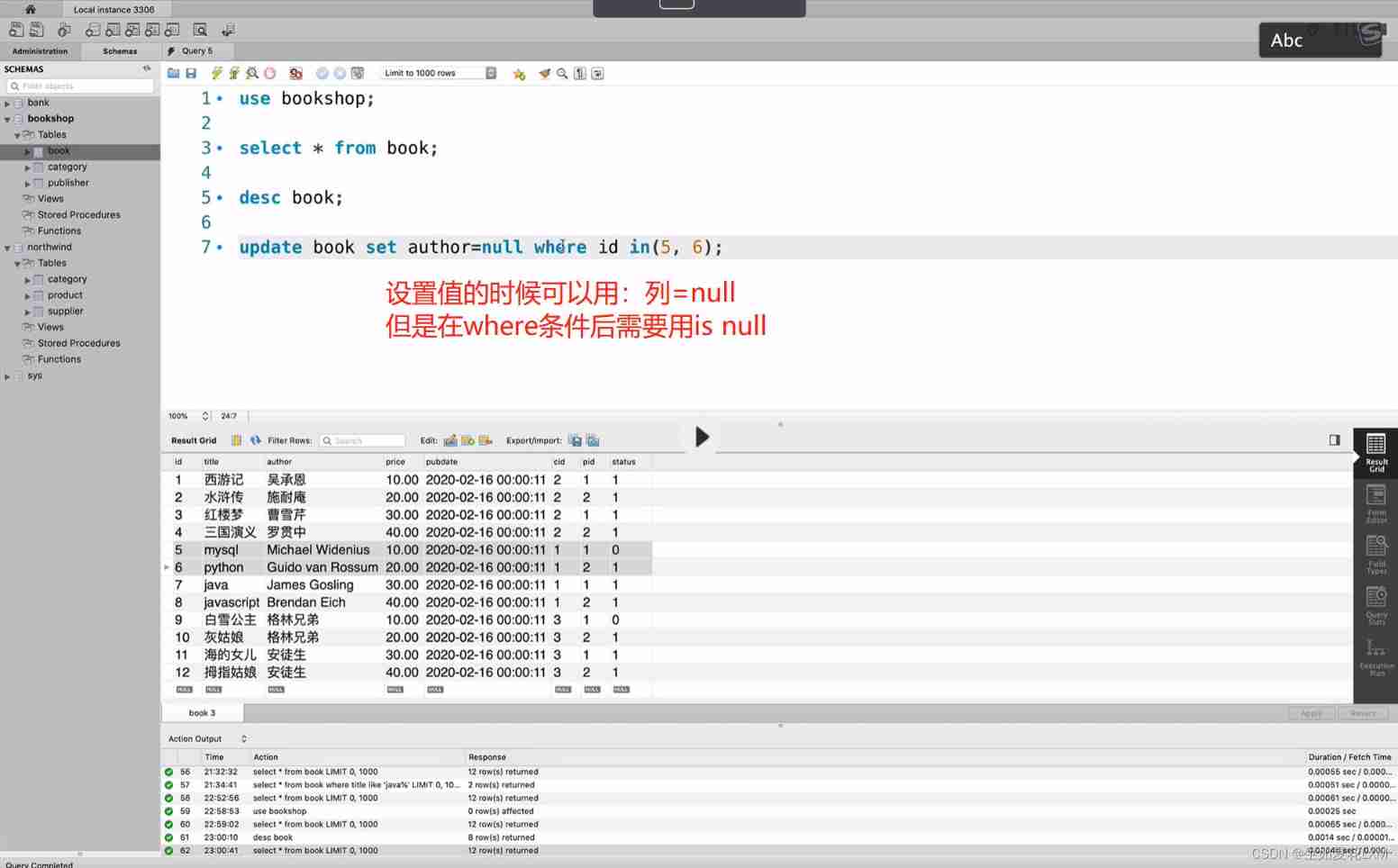Commit the current transaction

[x=322, y=74]
